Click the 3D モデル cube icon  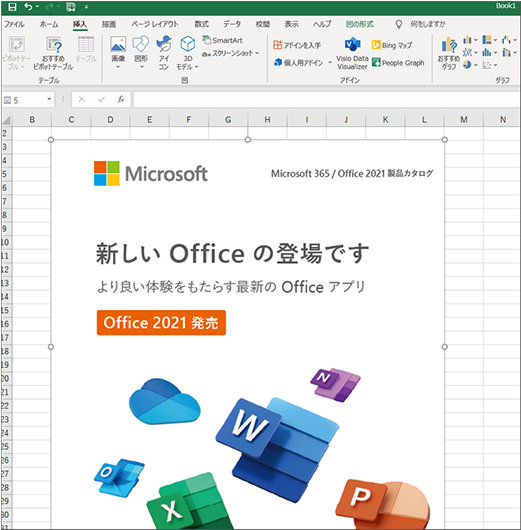[188, 44]
